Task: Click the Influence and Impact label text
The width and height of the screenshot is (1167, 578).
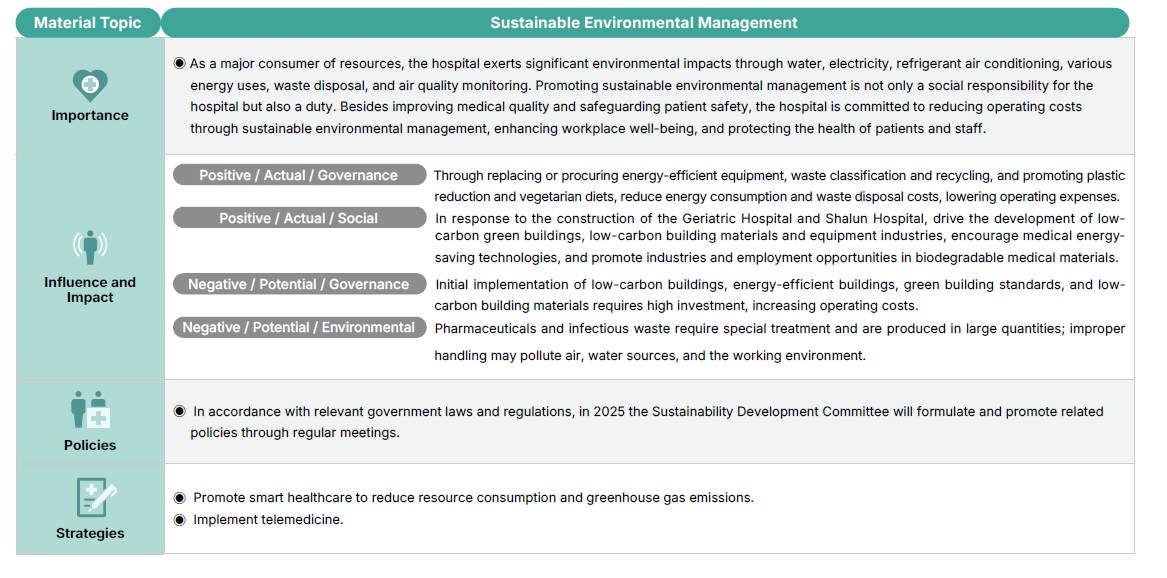Action: (x=90, y=289)
